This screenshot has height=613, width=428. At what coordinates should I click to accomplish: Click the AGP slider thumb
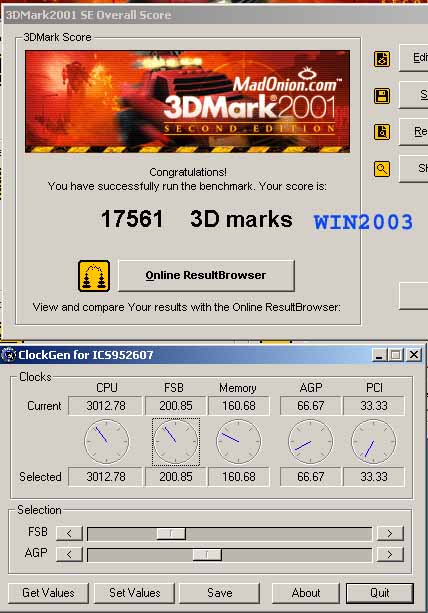(x=207, y=554)
